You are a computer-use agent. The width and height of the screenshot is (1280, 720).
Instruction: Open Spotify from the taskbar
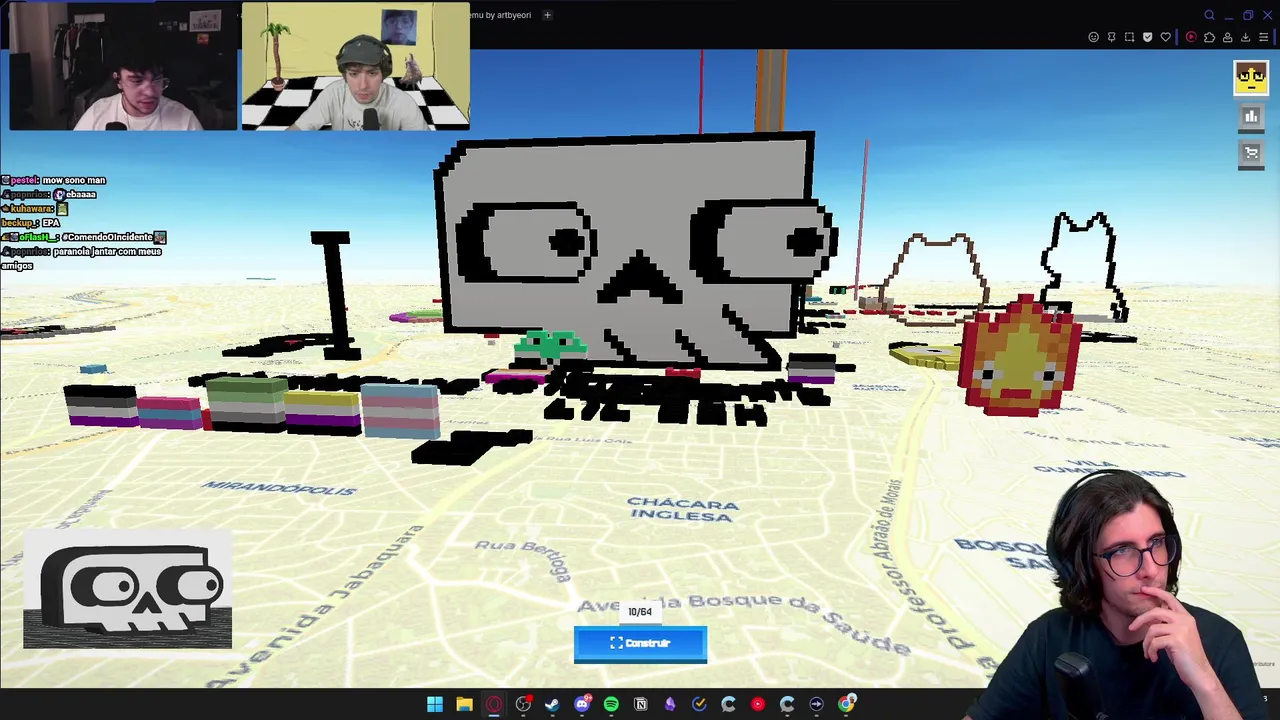point(611,704)
